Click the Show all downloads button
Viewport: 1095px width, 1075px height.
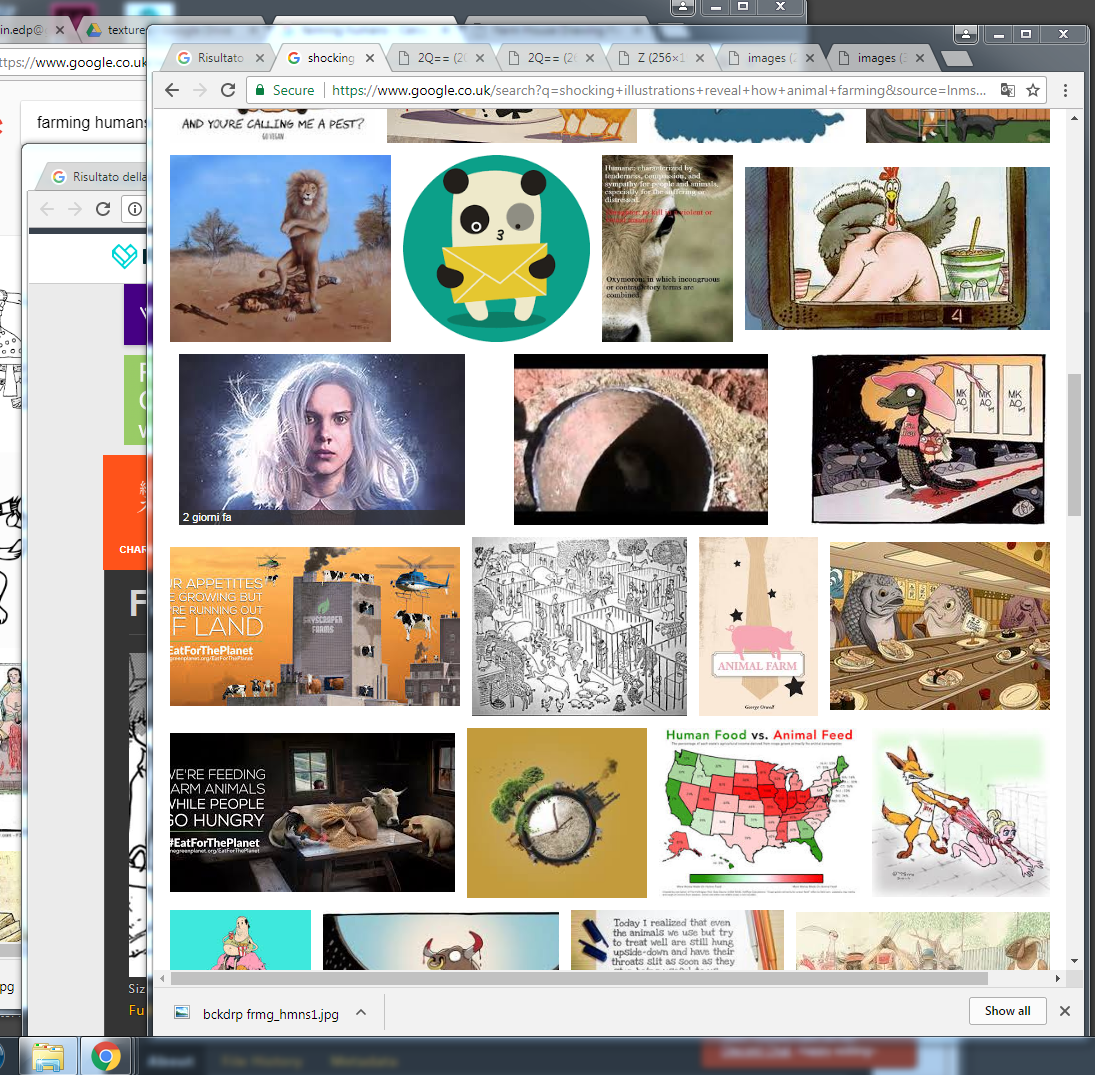(1007, 1011)
